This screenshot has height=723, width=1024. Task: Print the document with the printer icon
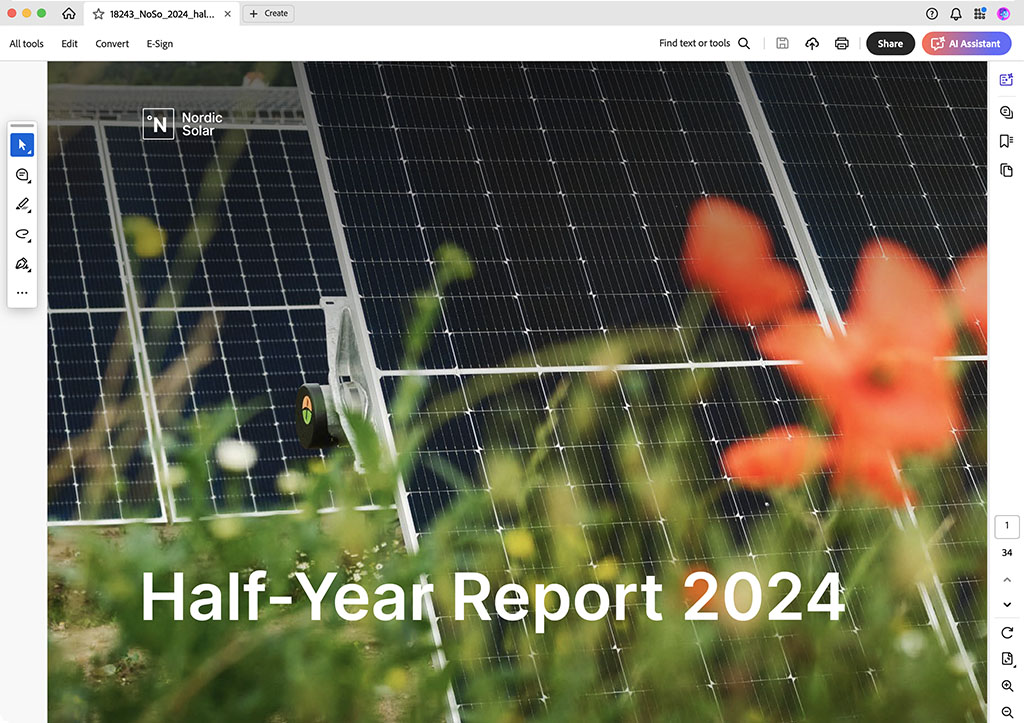842,44
